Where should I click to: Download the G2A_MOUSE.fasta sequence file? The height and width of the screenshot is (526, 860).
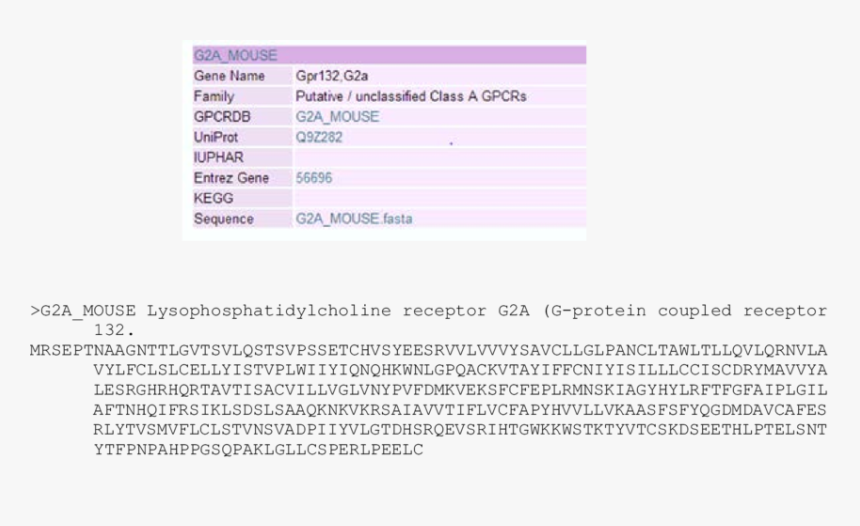click(354, 219)
